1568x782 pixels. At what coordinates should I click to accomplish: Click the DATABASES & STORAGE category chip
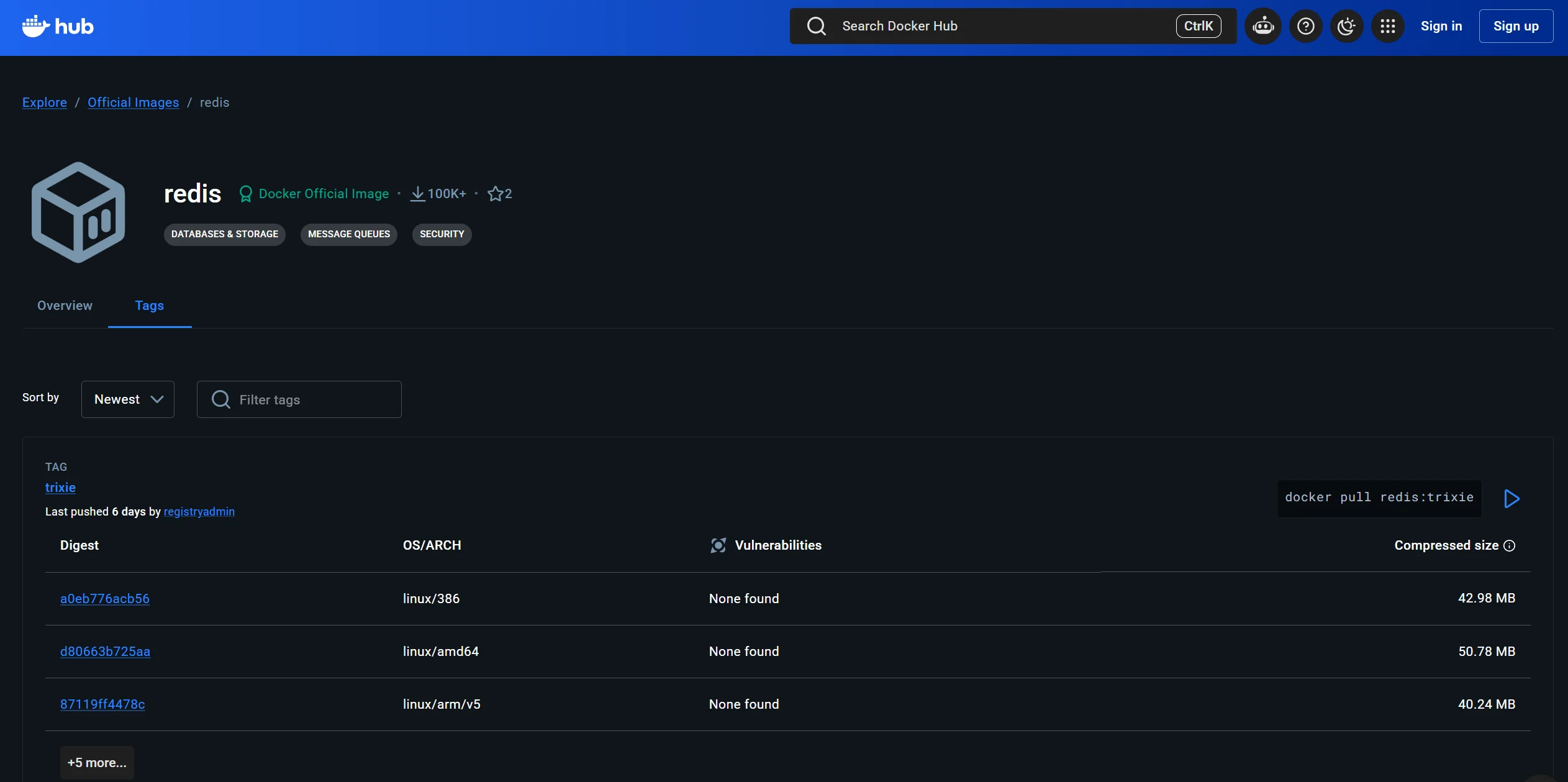(225, 234)
